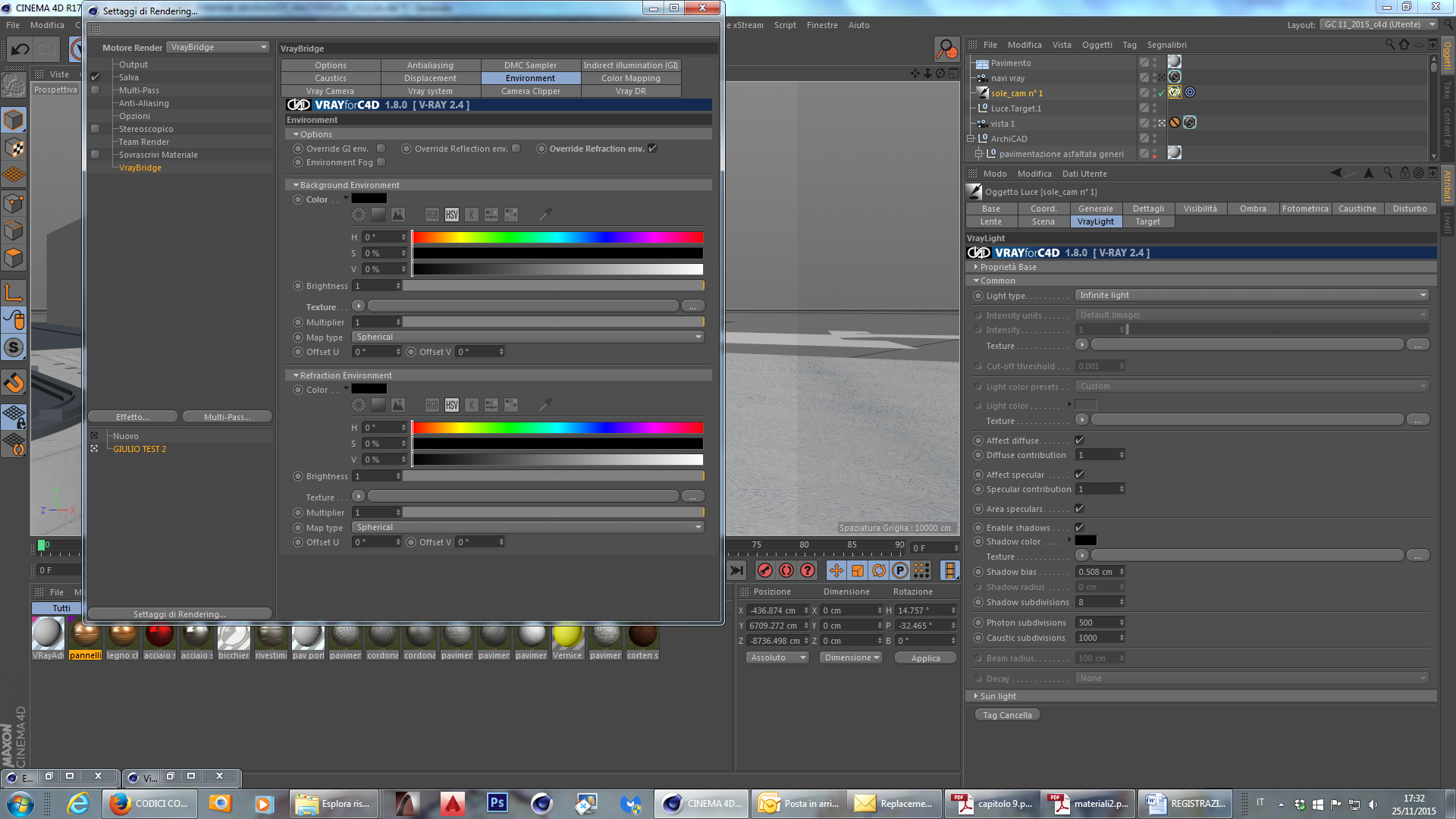Click the Applica button
This screenshot has width=1456, height=819.
pyautogui.click(x=924, y=658)
